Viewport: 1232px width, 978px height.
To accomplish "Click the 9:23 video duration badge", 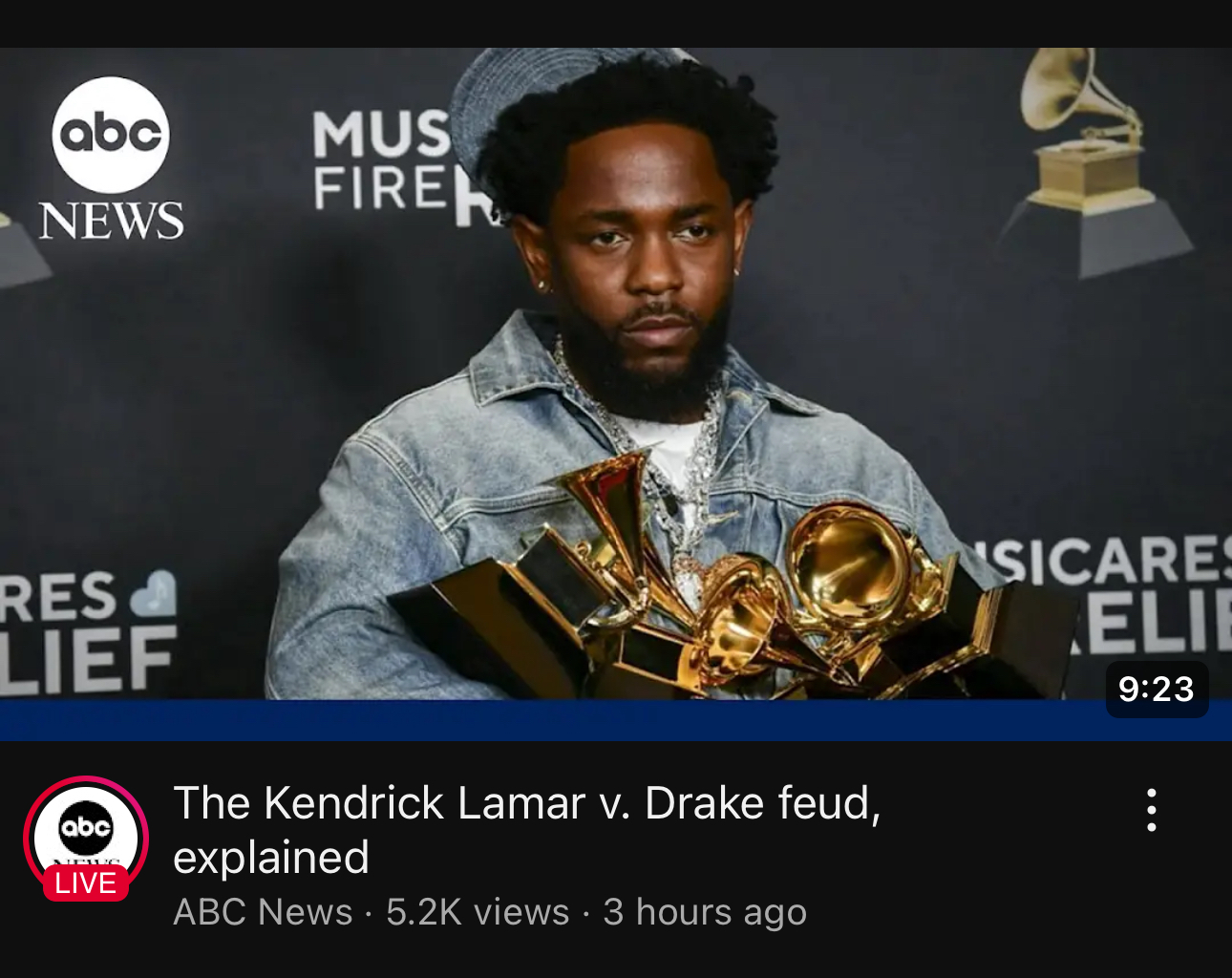I will pos(1157,689).
